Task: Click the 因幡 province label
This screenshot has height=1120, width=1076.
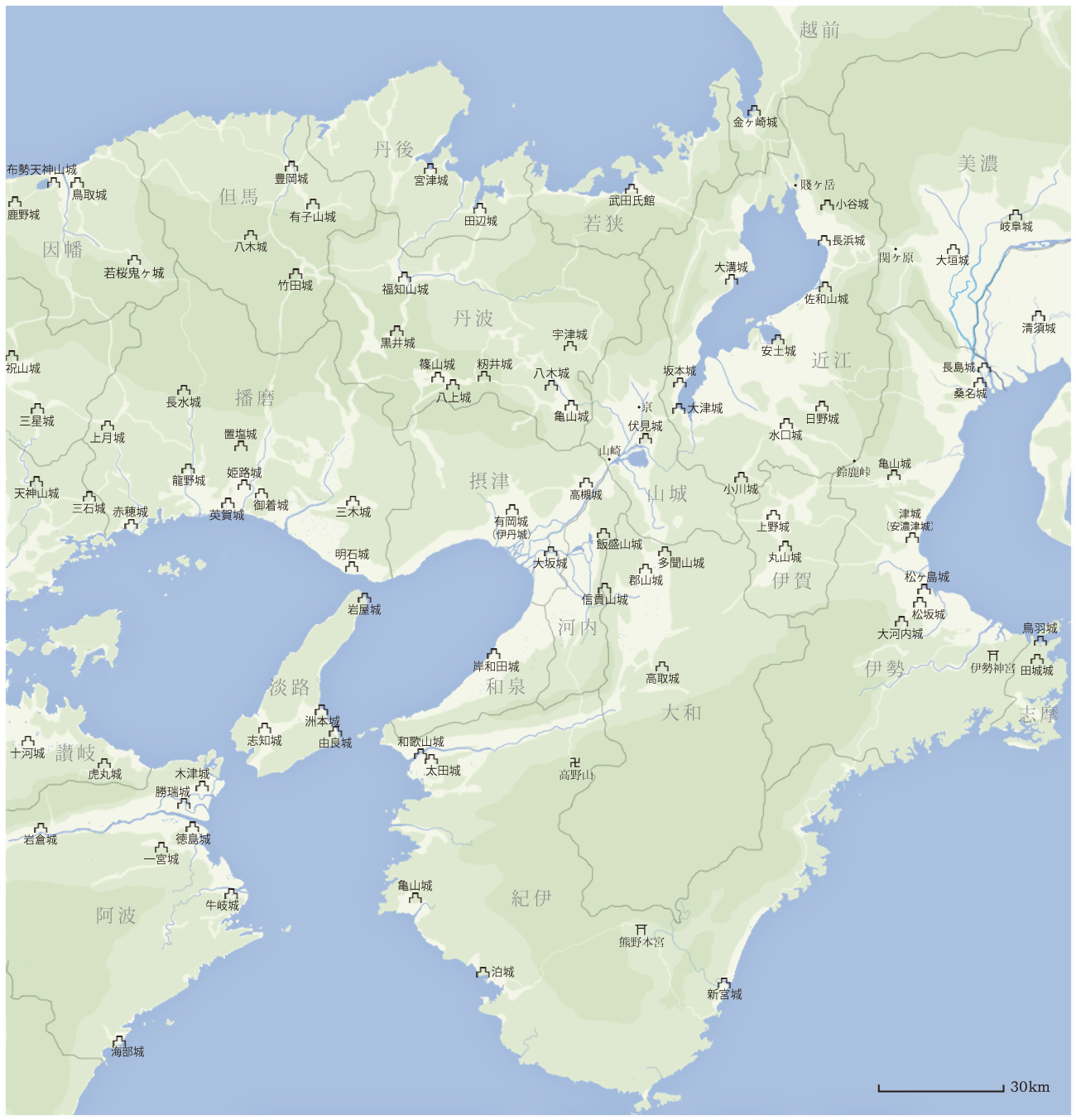Action: point(63,250)
